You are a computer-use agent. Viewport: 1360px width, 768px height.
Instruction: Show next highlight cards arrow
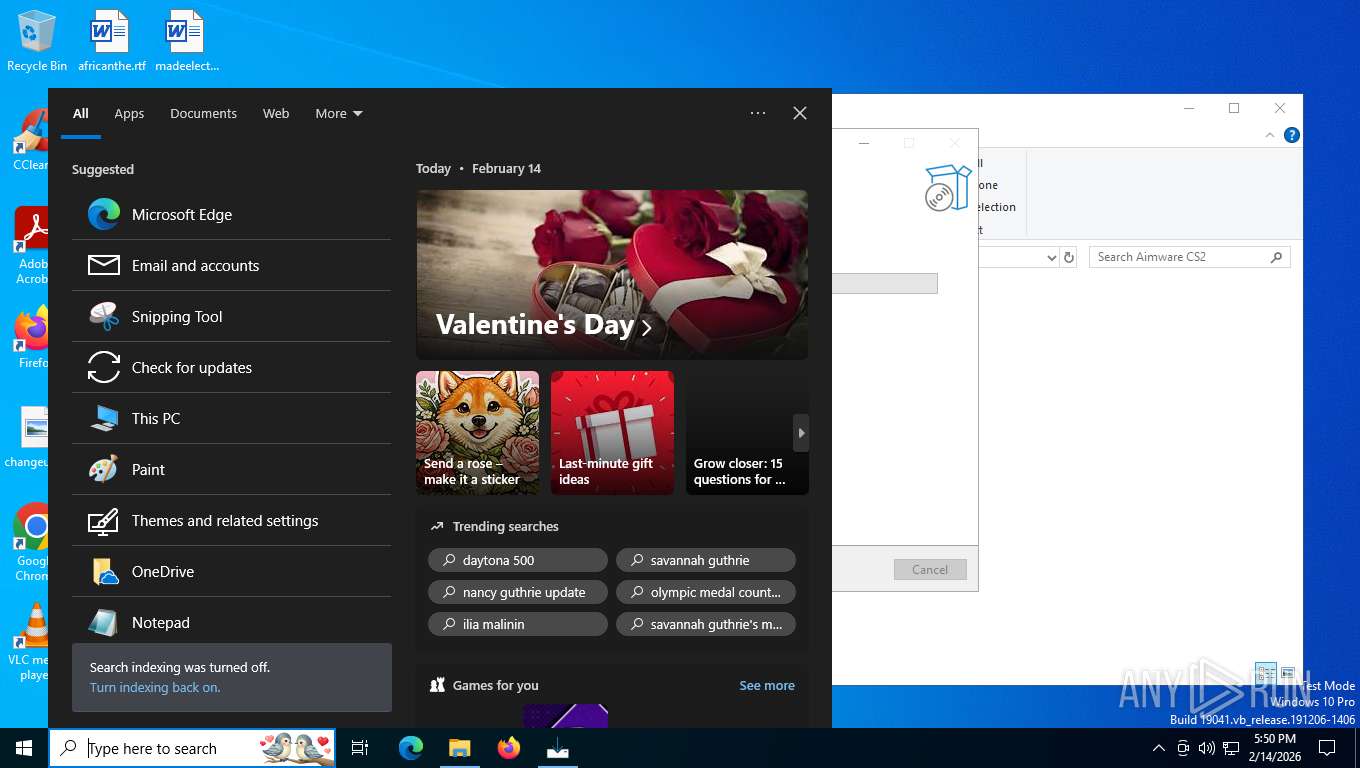tap(801, 433)
